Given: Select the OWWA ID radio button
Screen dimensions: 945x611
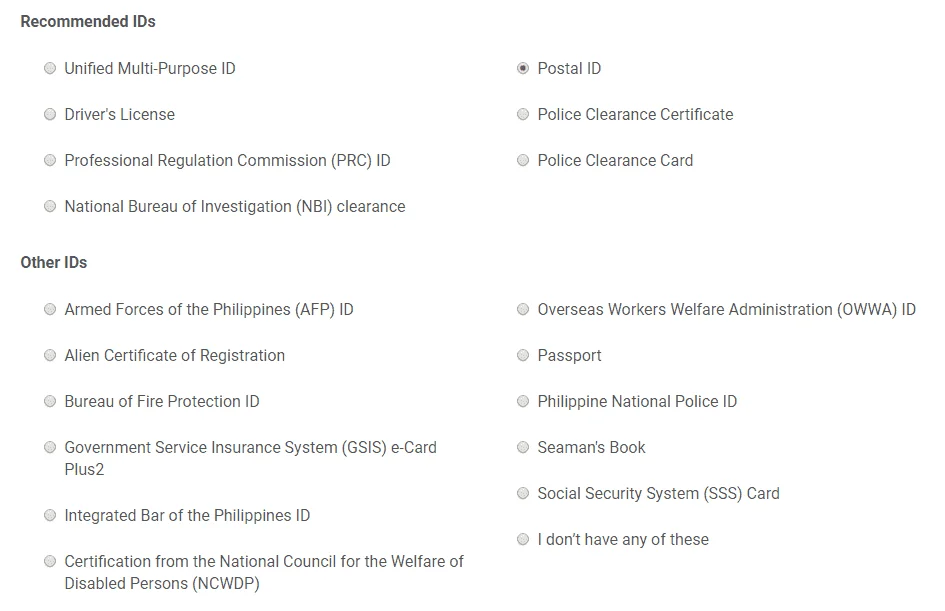Looking at the screenshot, I should pyautogui.click(x=523, y=309).
